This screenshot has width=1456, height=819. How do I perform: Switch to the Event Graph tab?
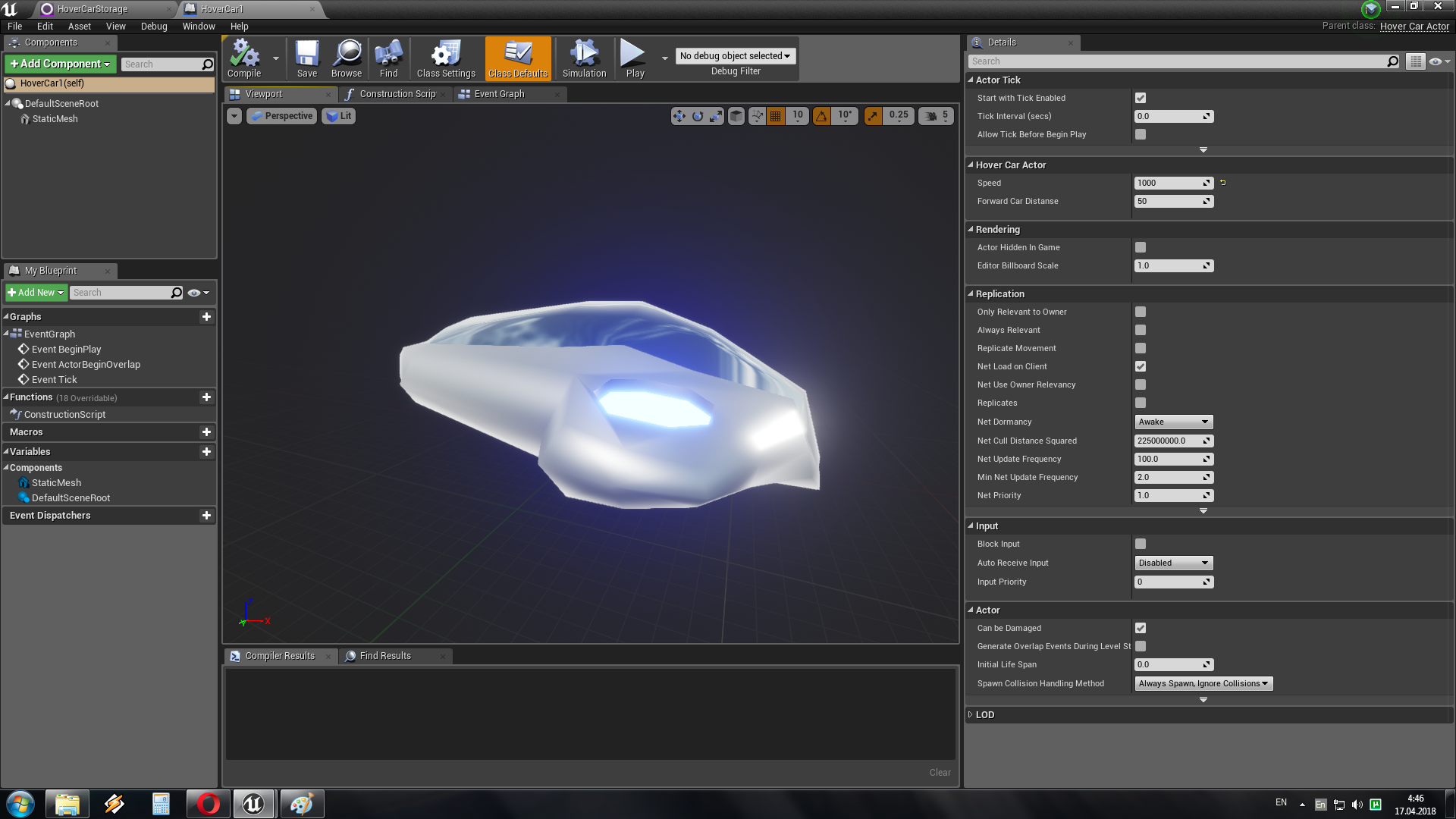pos(498,94)
